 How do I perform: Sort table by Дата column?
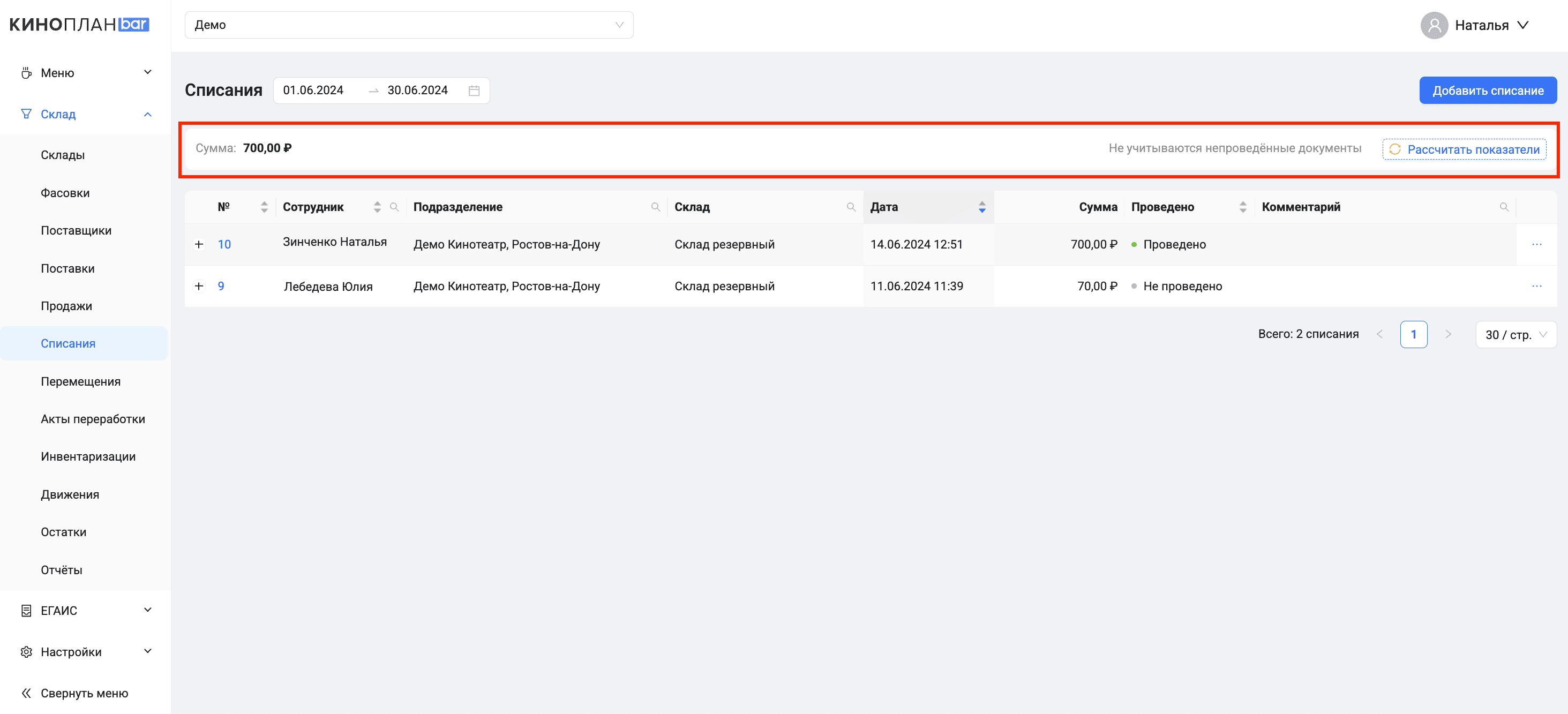point(982,207)
